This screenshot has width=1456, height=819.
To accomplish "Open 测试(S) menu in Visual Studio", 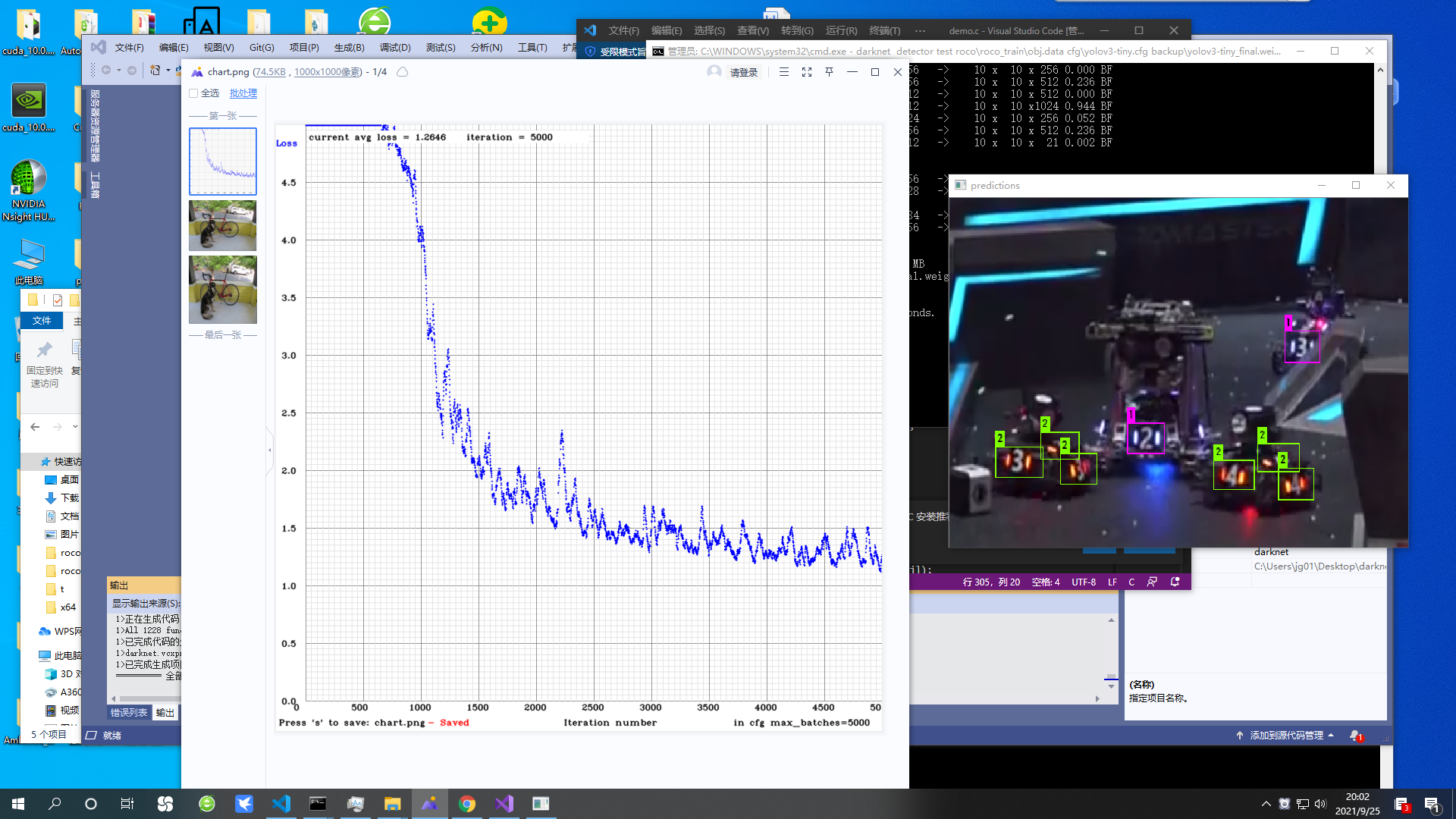I will [x=441, y=48].
